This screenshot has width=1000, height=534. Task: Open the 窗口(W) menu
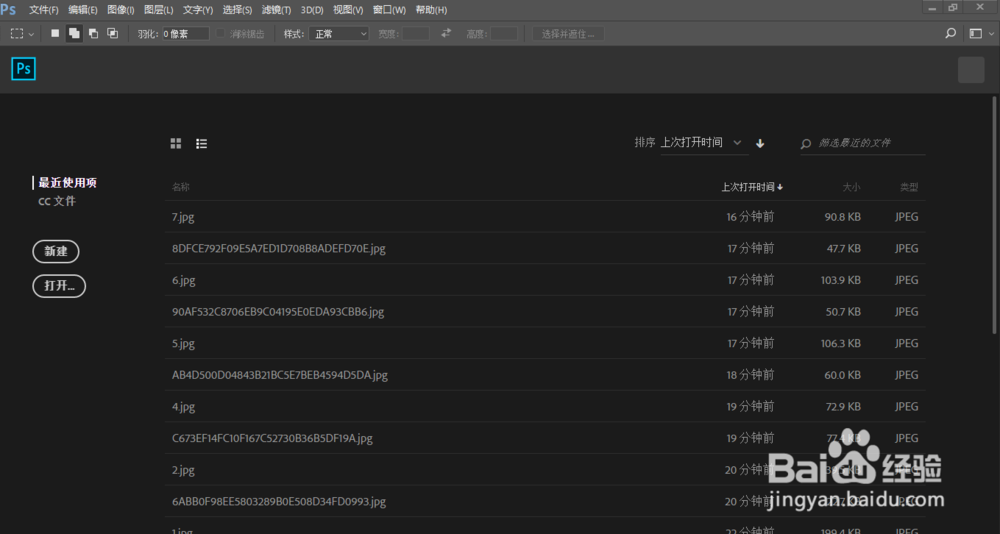[x=389, y=10]
